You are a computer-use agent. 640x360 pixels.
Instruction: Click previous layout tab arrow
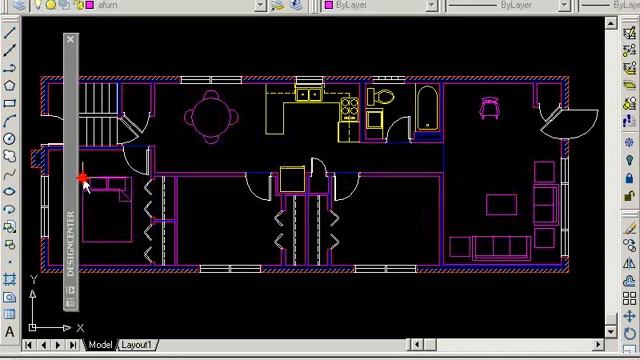[43, 345]
